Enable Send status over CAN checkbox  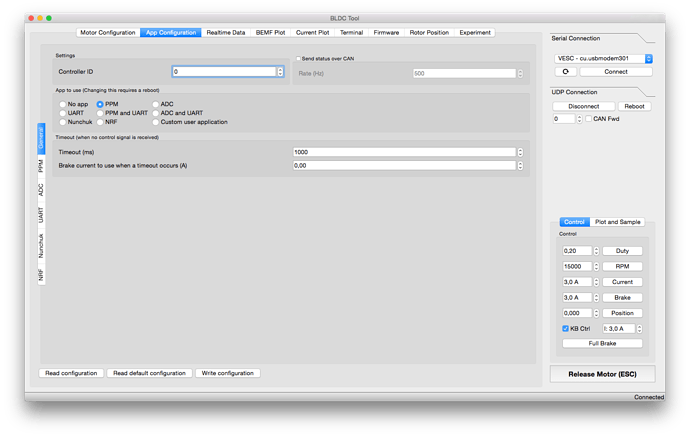[299, 59]
